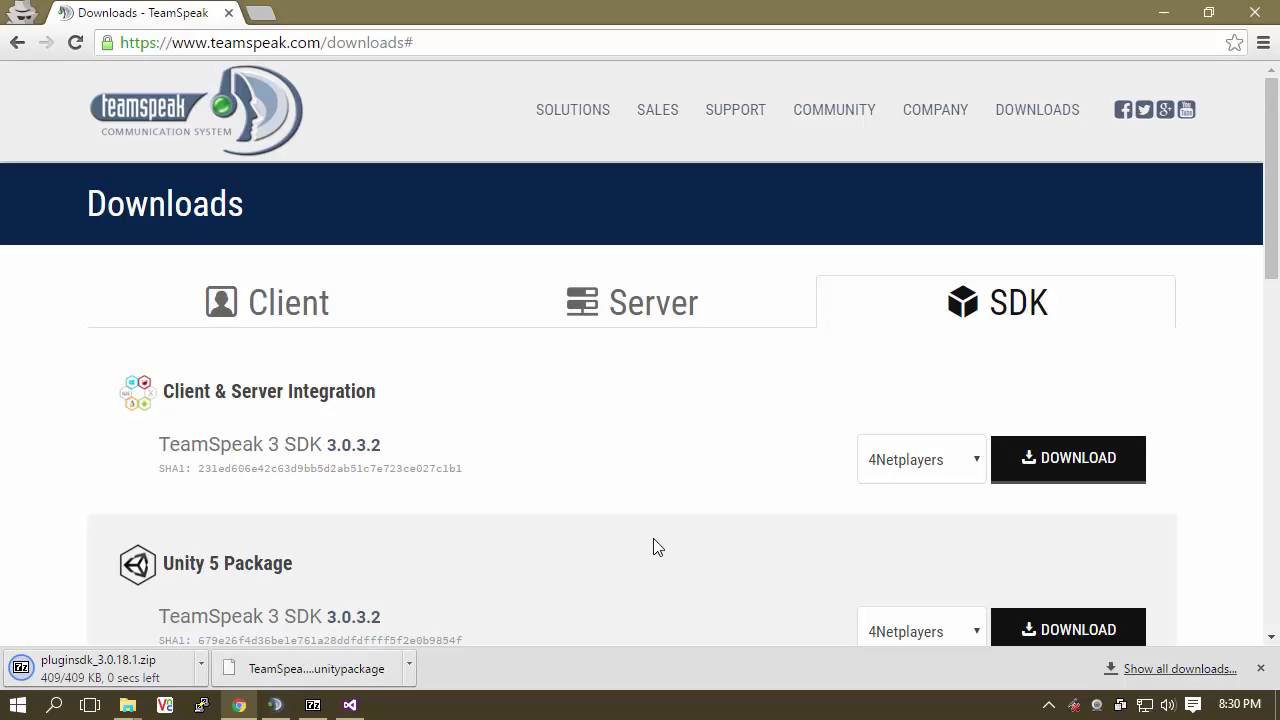Open Task View on taskbar

click(x=90, y=705)
